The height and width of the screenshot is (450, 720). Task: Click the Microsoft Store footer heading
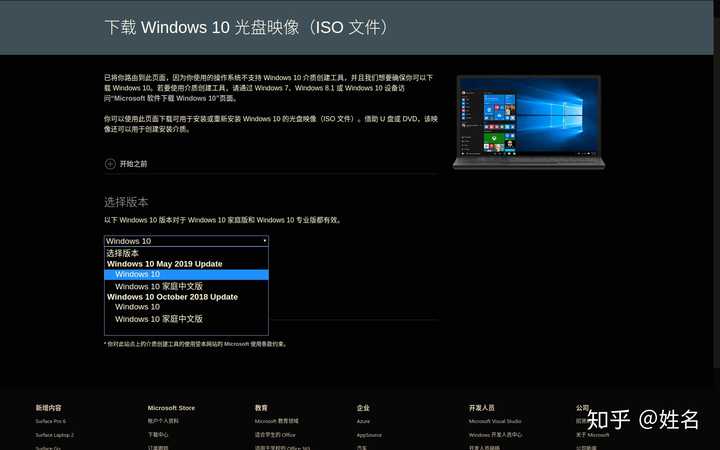tap(171, 408)
